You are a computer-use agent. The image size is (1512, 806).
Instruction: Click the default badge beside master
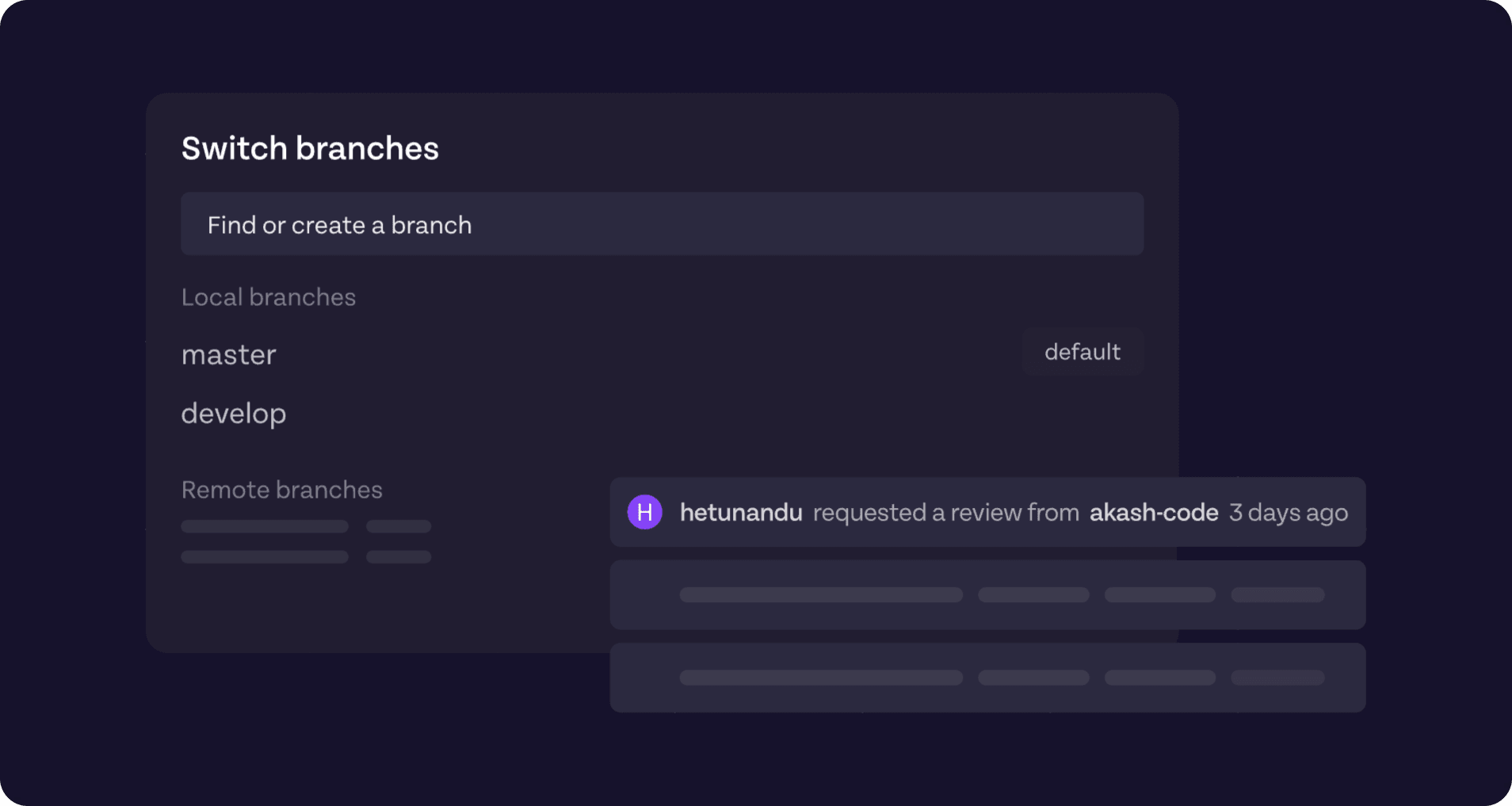pos(1082,352)
